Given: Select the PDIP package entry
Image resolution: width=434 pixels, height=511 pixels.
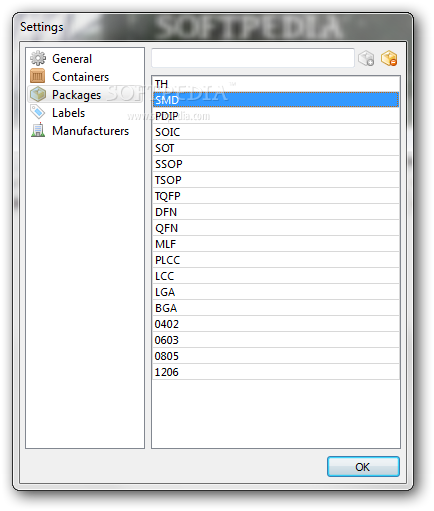Looking at the screenshot, I should click(276, 116).
